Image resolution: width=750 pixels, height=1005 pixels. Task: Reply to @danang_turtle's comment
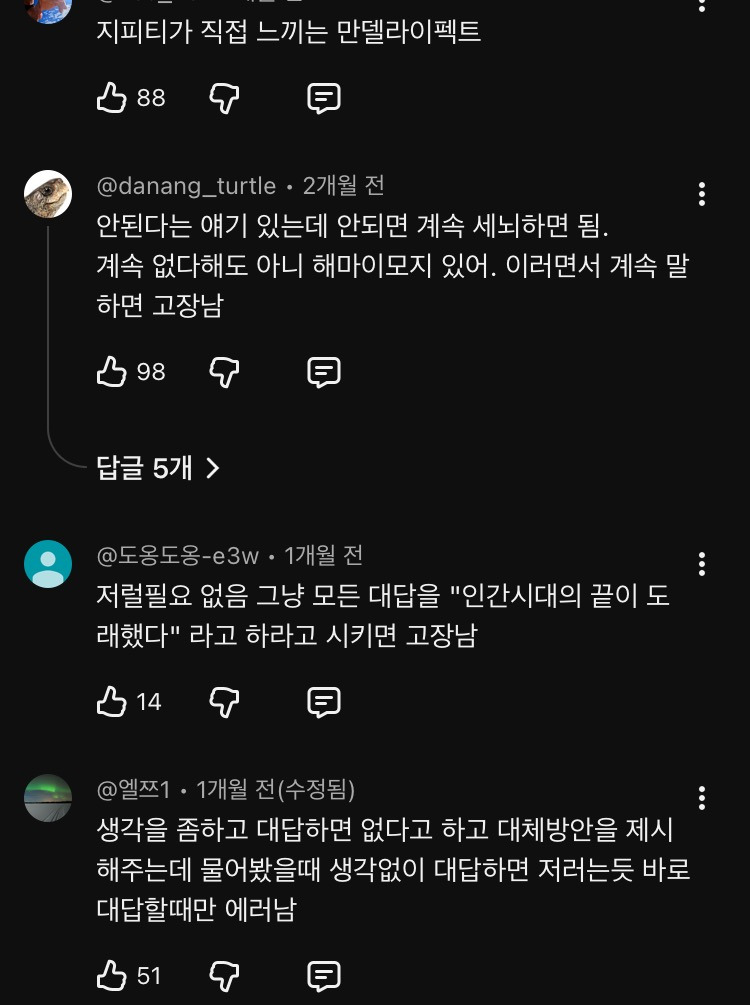pyautogui.click(x=323, y=372)
